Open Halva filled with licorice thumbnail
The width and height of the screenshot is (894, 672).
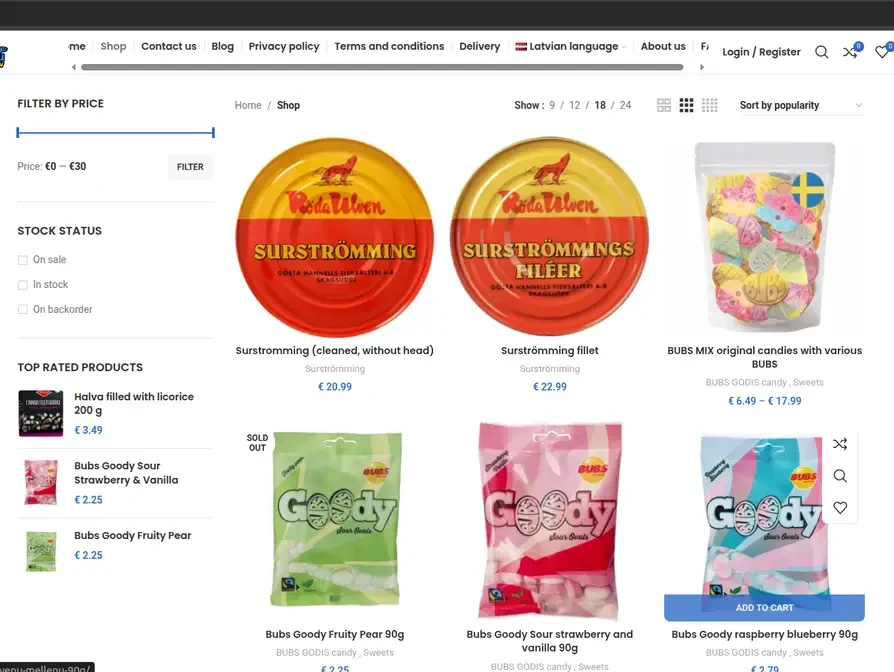[x=41, y=413]
